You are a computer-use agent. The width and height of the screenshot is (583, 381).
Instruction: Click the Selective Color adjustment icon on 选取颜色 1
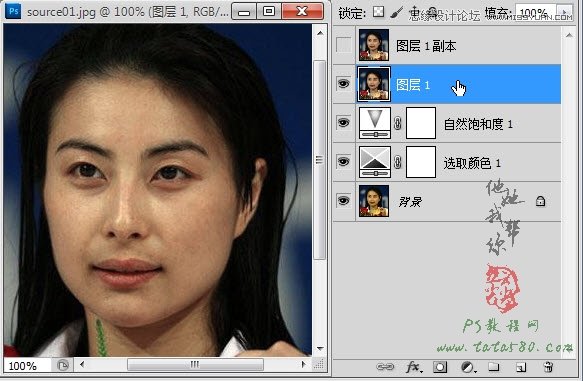pyautogui.click(x=375, y=162)
